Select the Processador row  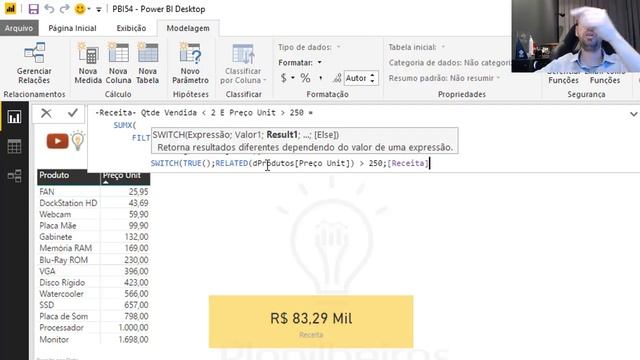click(93, 328)
